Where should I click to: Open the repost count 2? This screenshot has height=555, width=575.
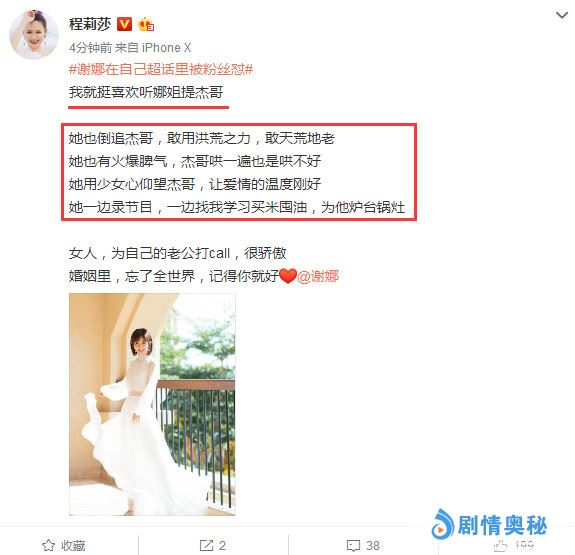tap(222, 545)
